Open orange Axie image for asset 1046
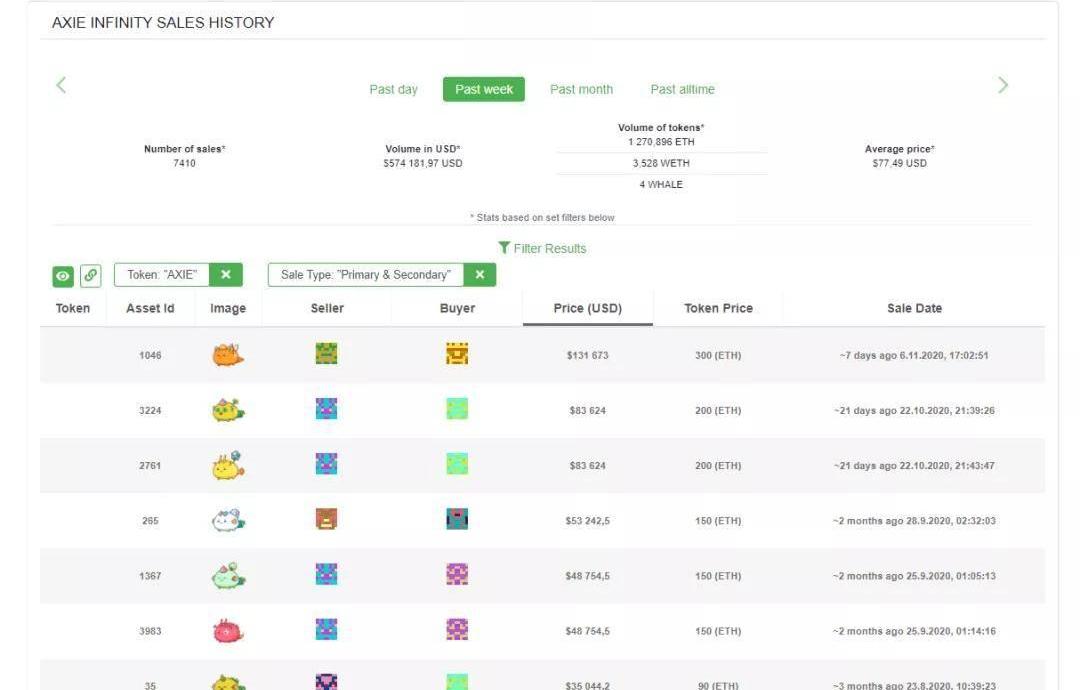 pos(228,355)
